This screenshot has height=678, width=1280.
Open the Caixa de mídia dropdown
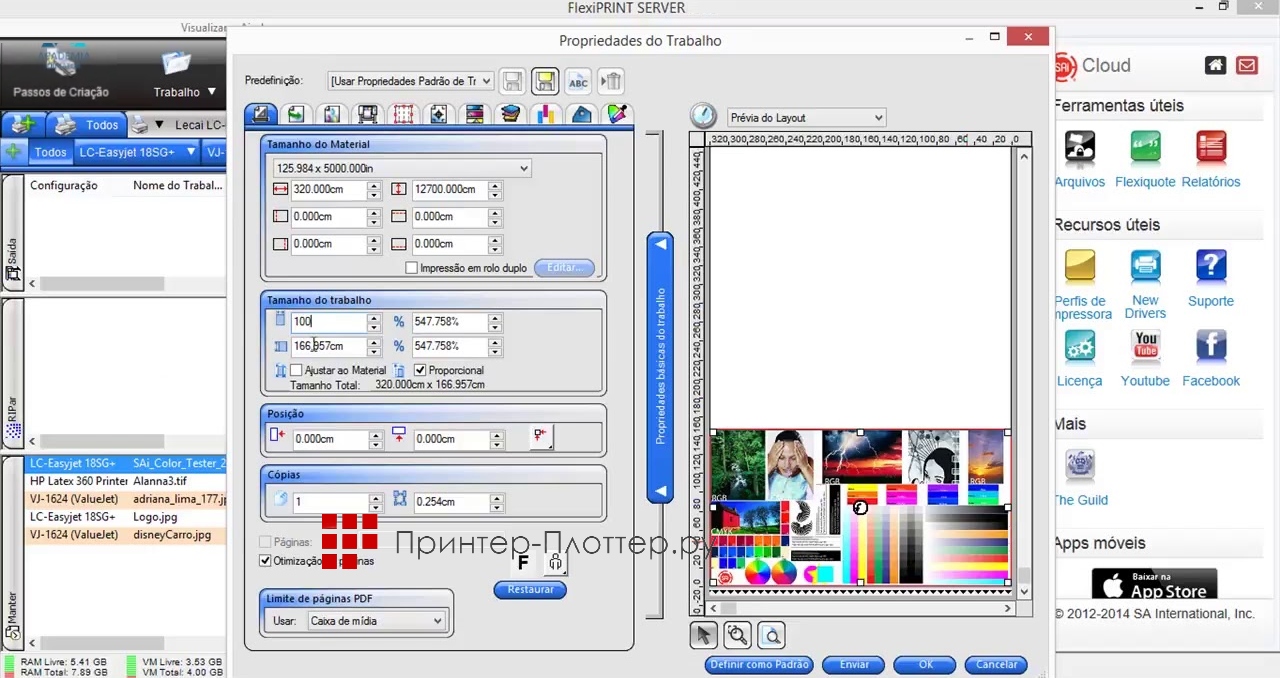375,621
